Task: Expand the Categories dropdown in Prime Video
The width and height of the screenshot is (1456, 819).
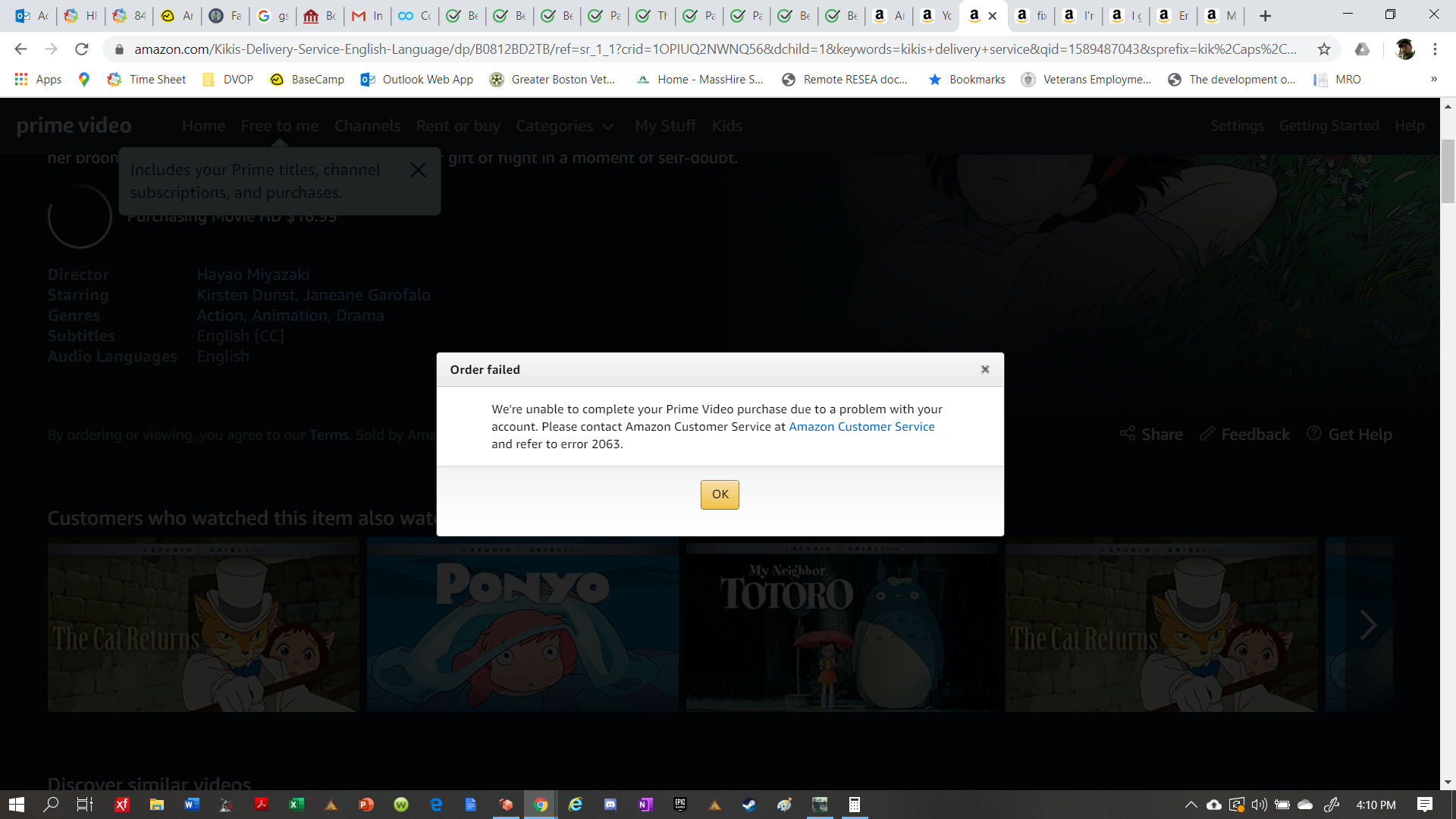Action: [x=564, y=126]
